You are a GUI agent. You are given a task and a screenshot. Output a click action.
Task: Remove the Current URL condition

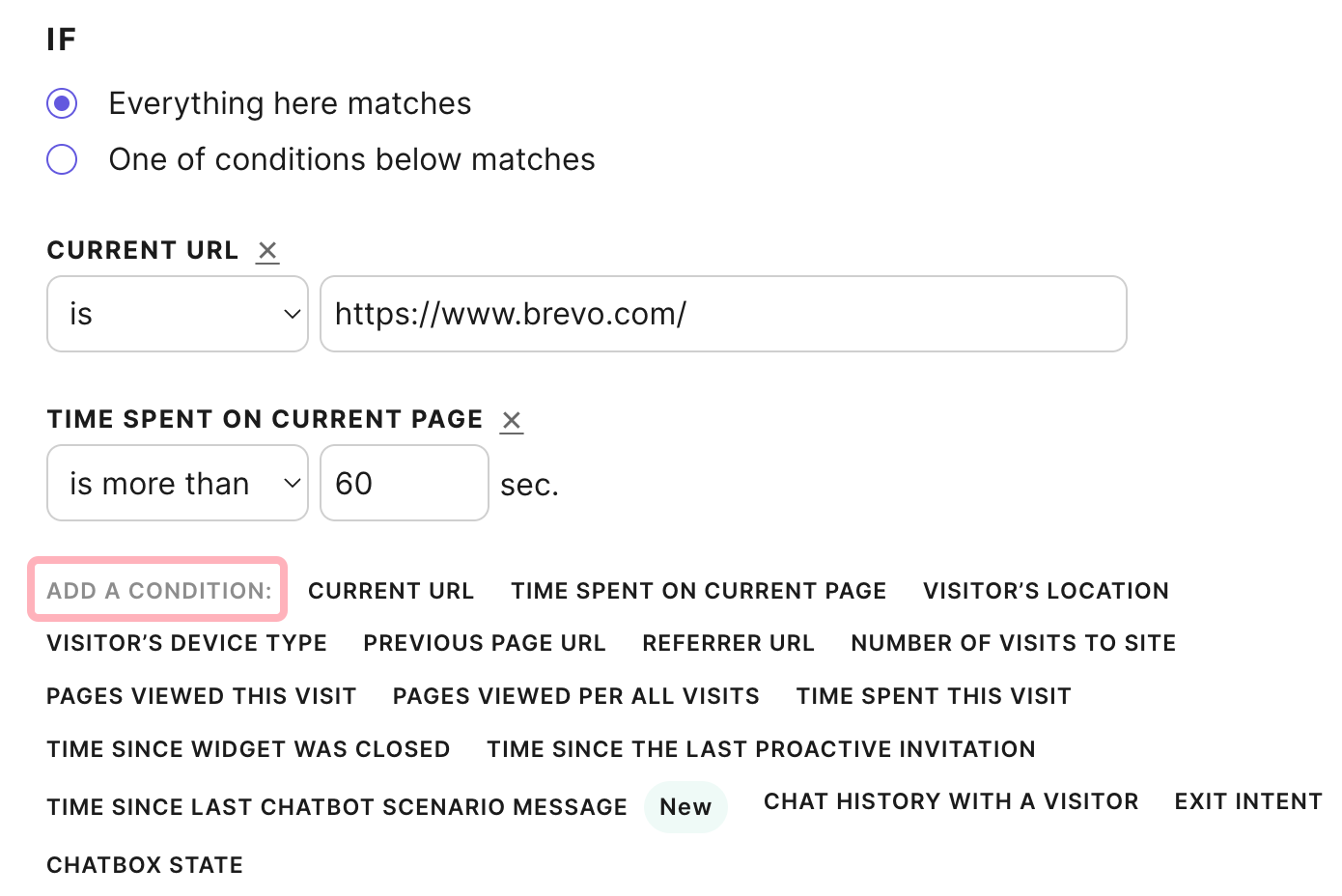pos(267,251)
